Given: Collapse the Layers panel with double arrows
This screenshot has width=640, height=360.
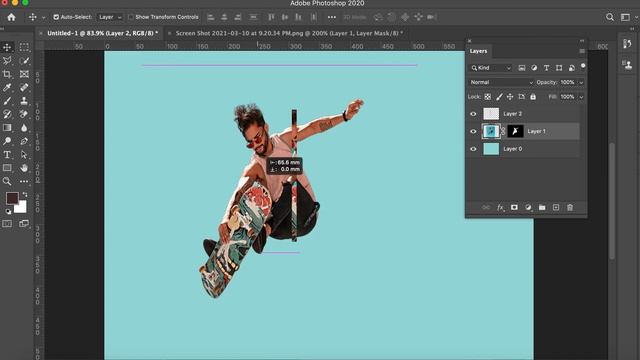Looking at the screenshot, I should coord(582,41).
